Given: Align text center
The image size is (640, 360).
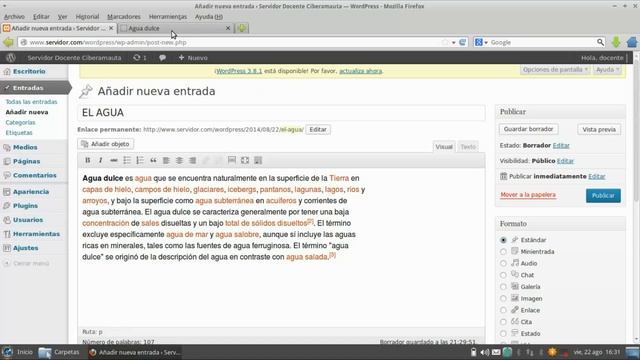Looking at the screenshot, I should 179,160.
